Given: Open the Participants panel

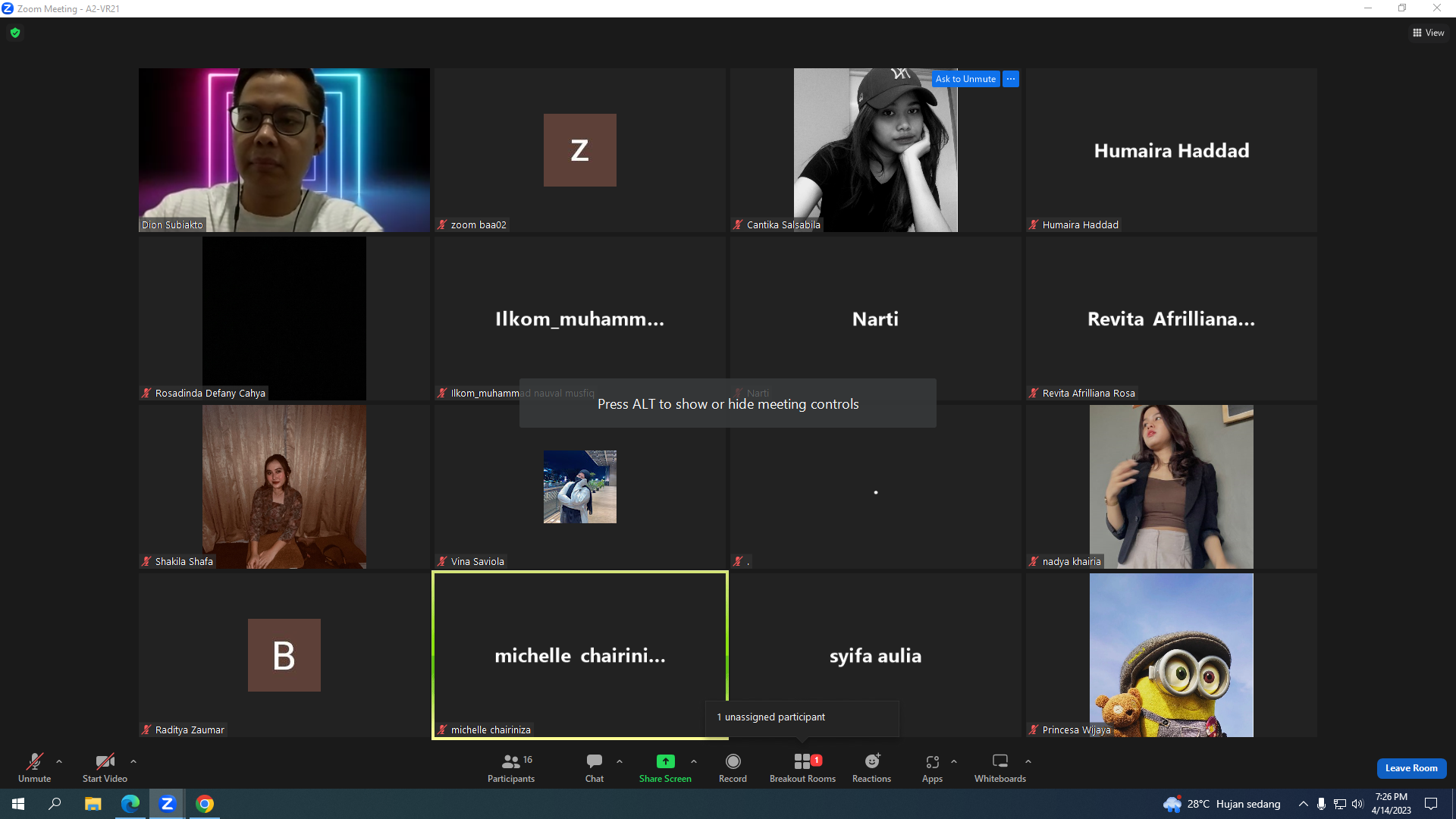Looking at the screenshot, I should tap(511, 767).
